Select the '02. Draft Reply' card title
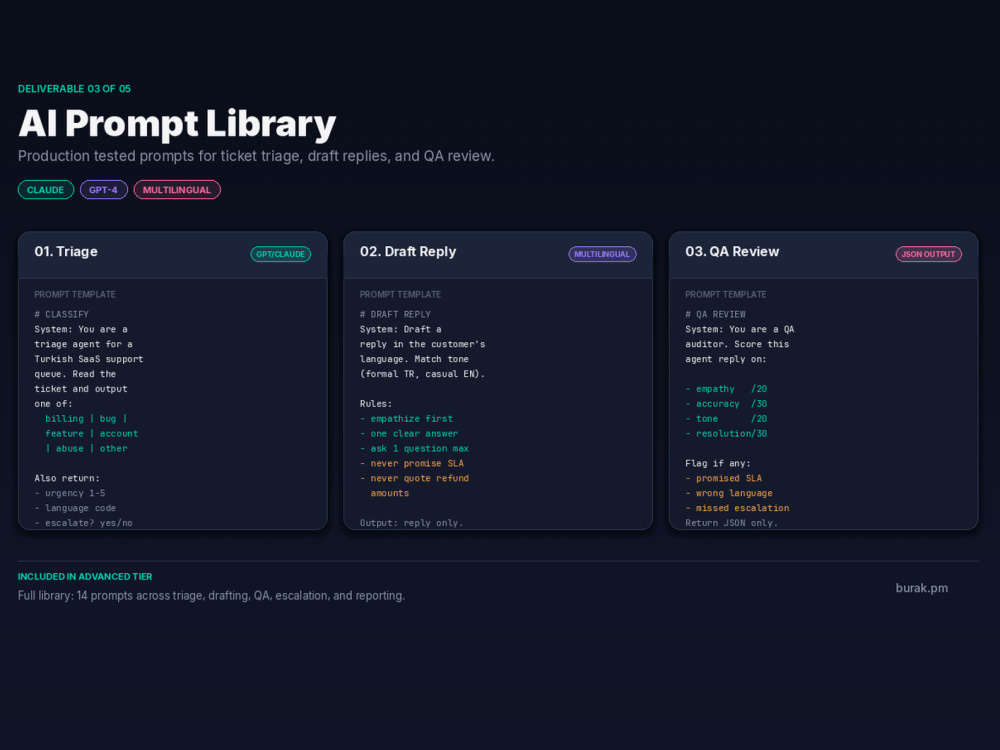Image resolution: width=1000 pixels, height=750 pixels. pos(408,251)
